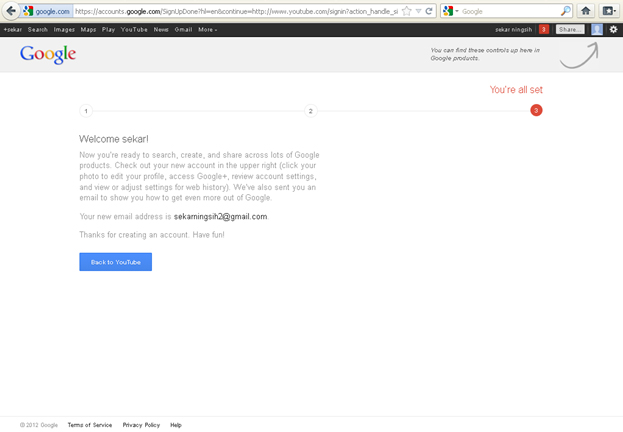Open the search engine selector dropdown
This screenshot has height=432, width=623.
[x=451, y=11]
